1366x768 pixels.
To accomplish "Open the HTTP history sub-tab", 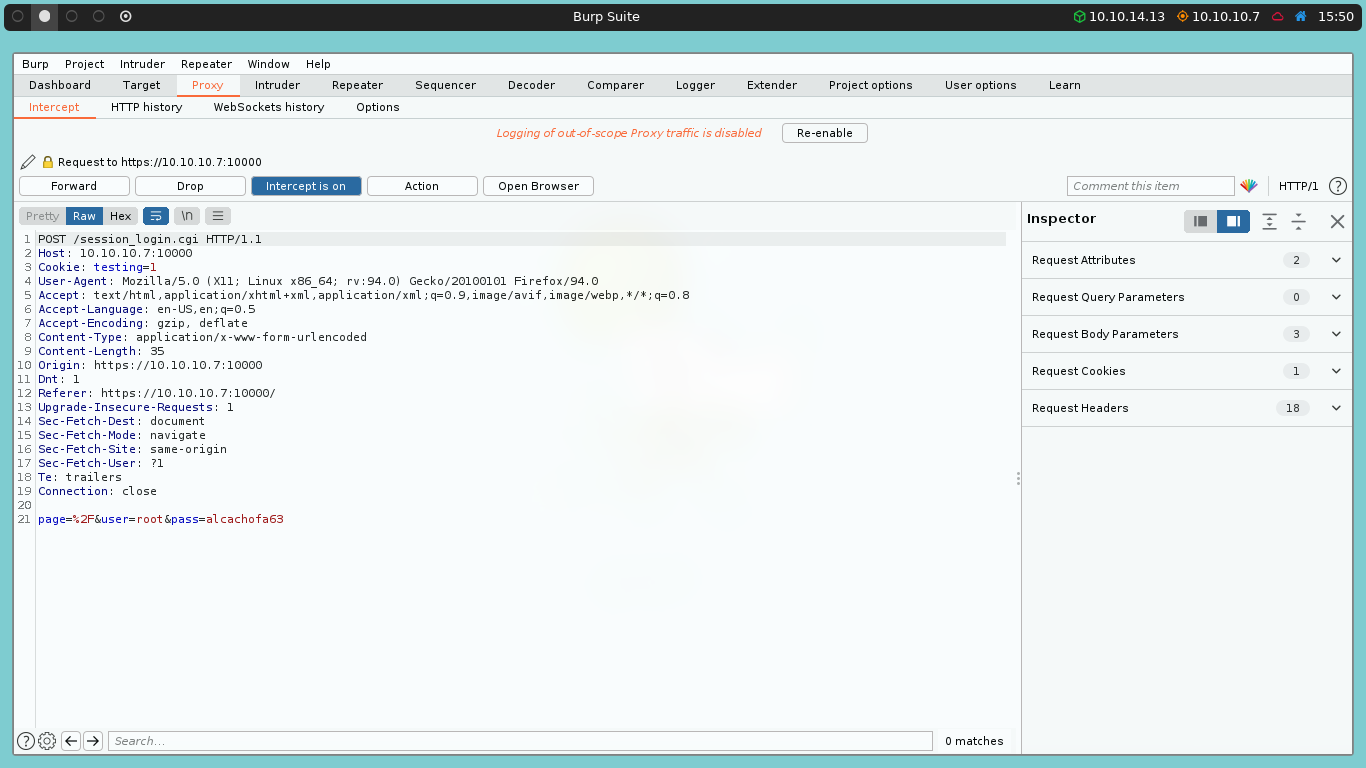I will coord(146,107).
